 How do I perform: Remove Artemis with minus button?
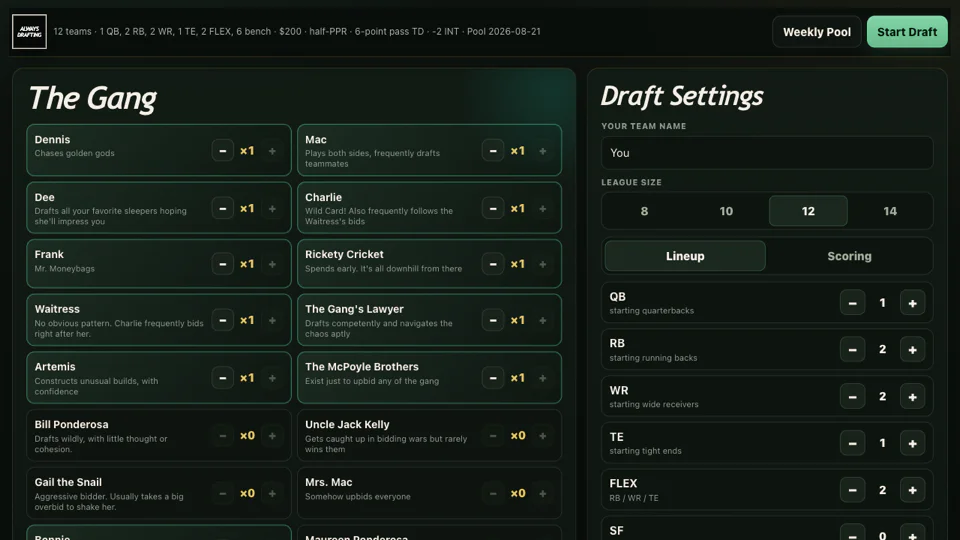tap(223, 378)
